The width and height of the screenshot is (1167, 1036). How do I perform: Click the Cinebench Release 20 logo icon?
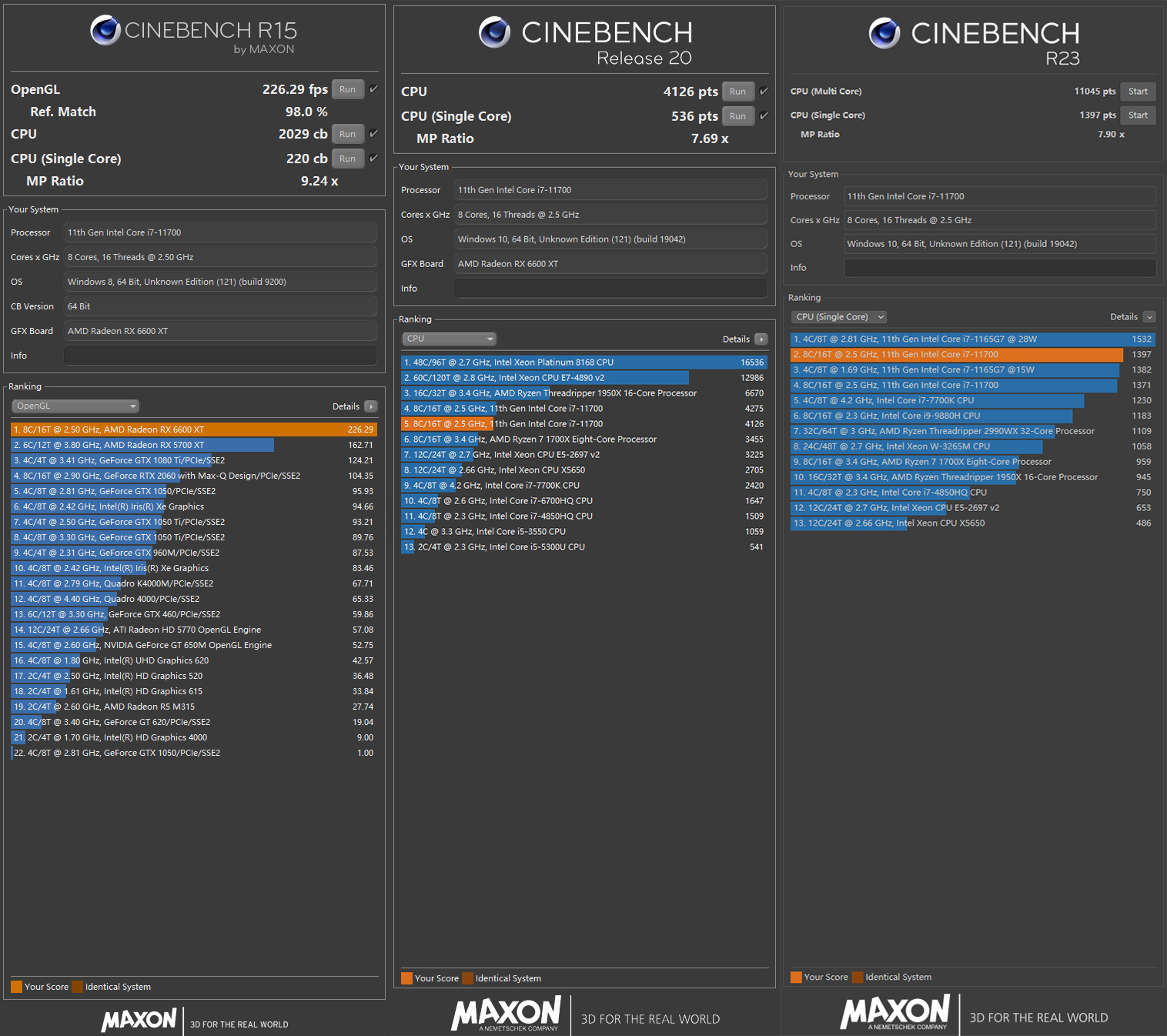494,32
